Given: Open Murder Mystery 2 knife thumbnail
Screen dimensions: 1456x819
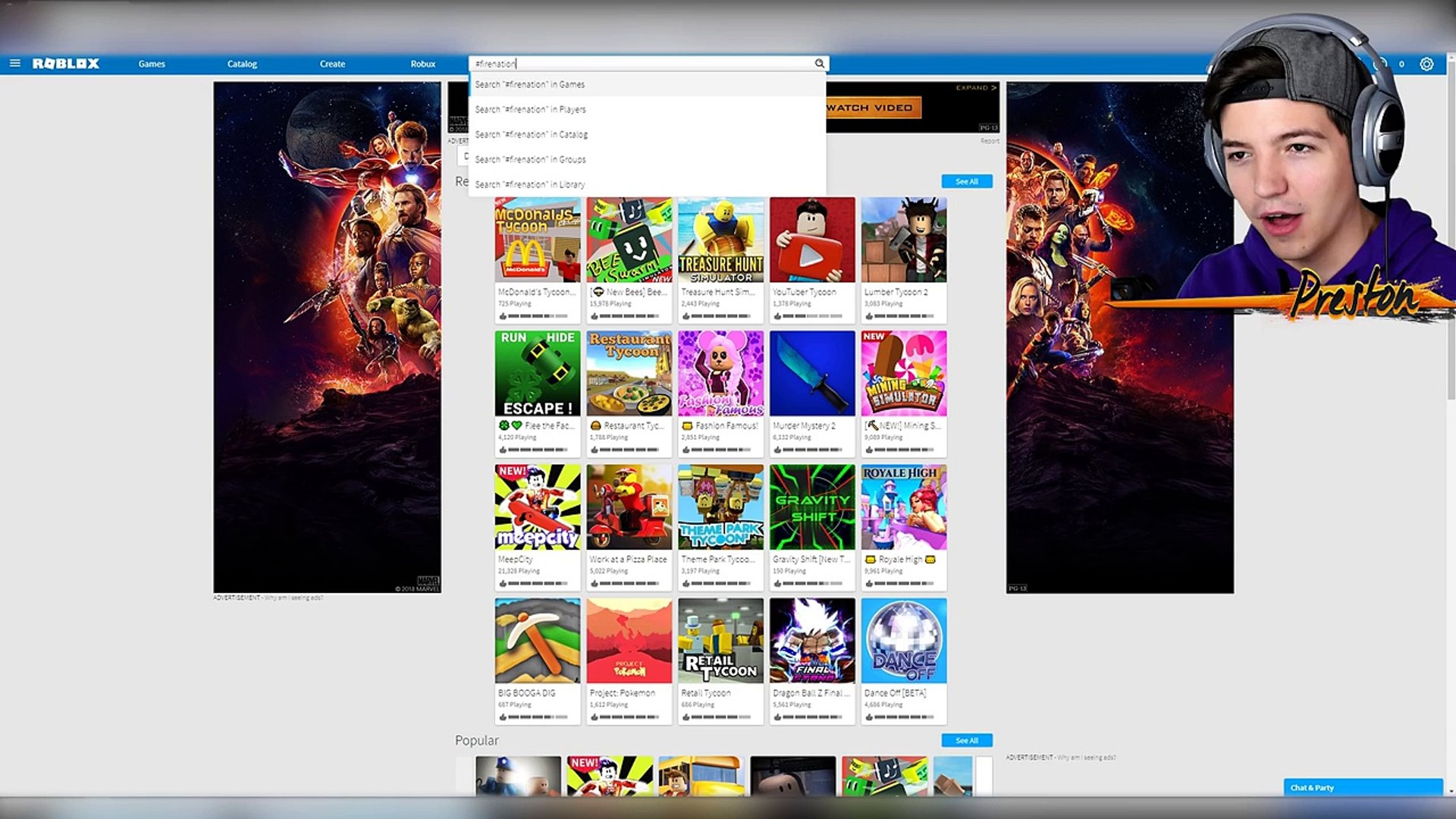Looking at the screenshot, I should 812,373.
